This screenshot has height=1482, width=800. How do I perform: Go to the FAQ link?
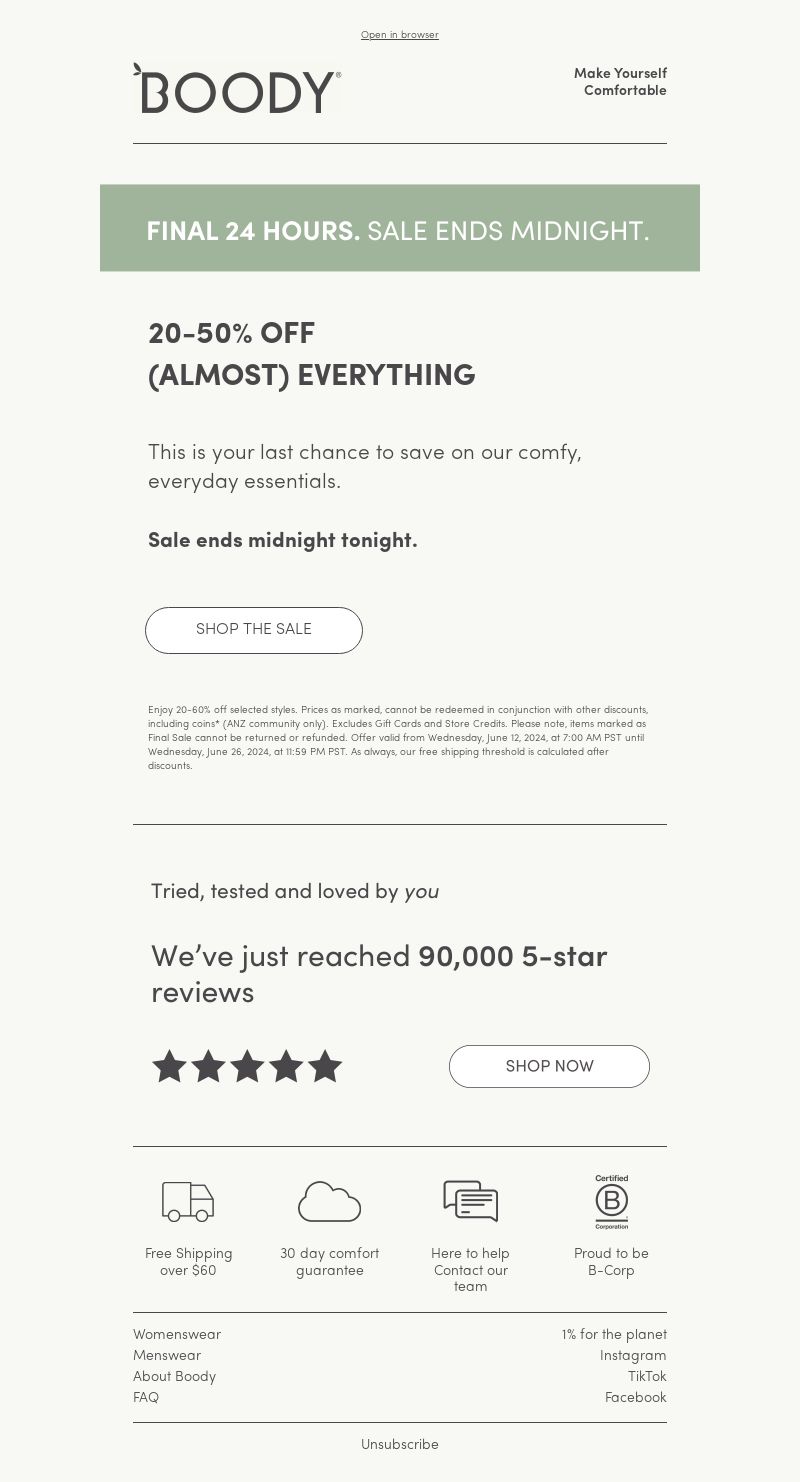(146, 1397)
